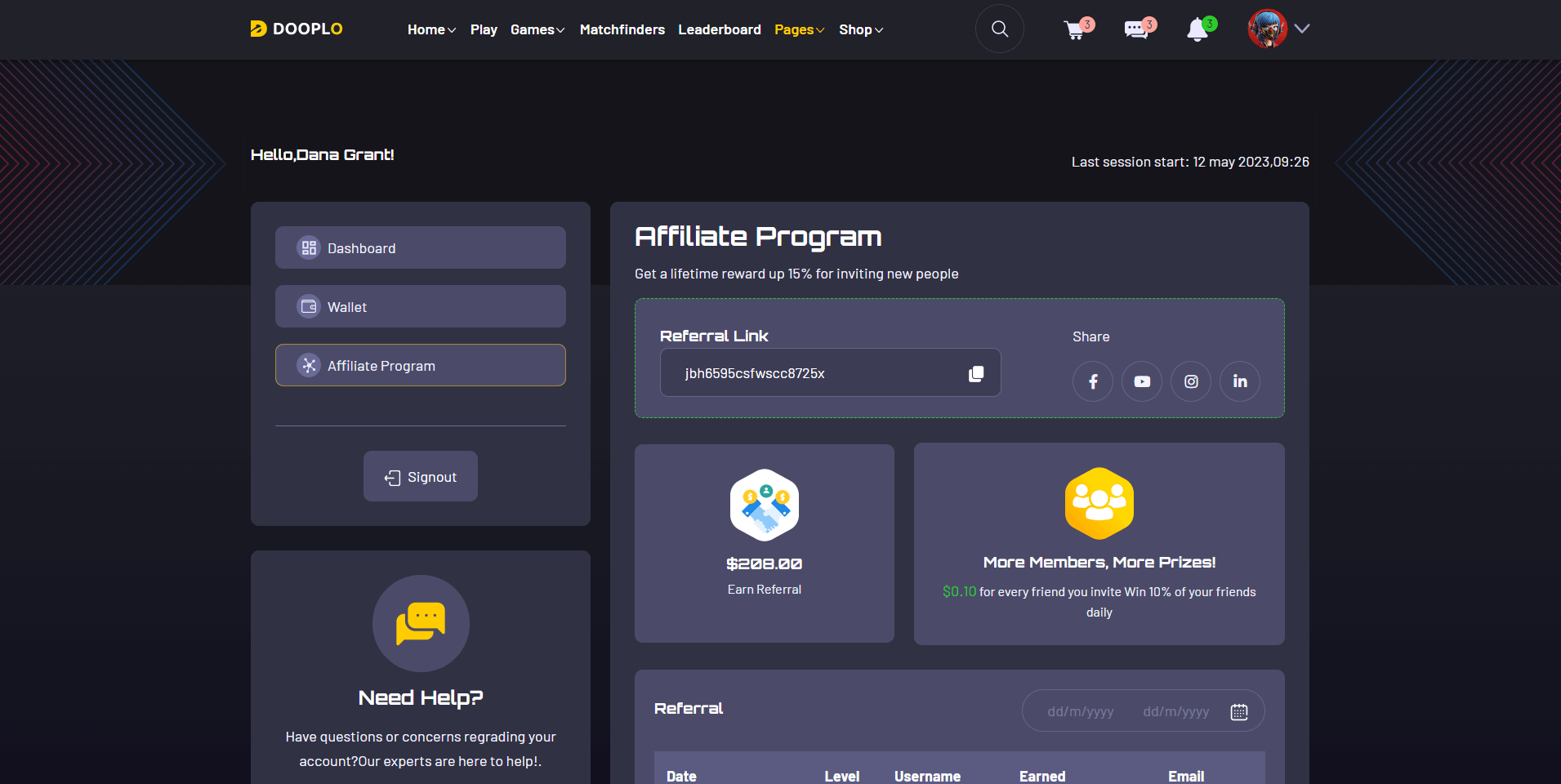Open the chat messages icon
This screenshot has height=784, width=1561.
click(x=1136, y=30)
